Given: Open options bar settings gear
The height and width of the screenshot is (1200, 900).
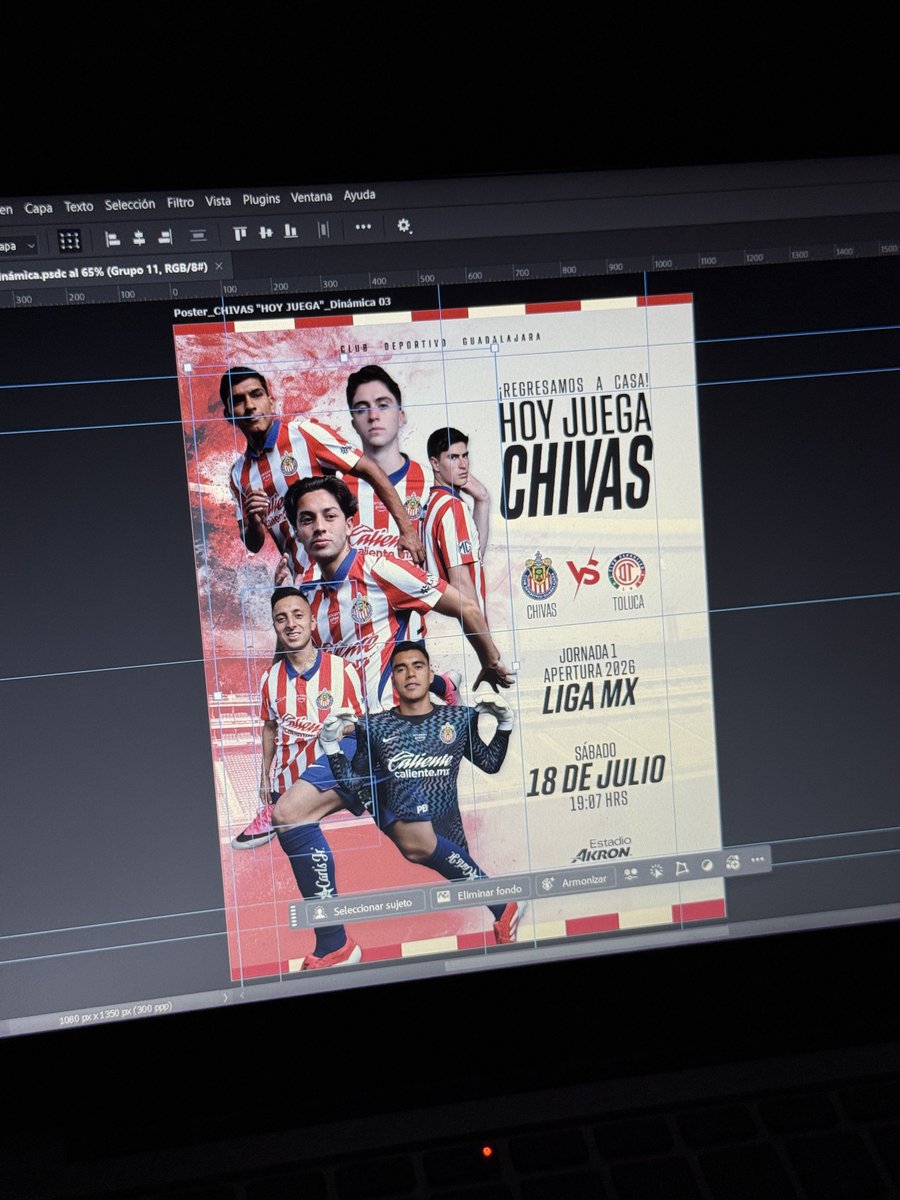Looking at the screenshot, I should (404, 225).
